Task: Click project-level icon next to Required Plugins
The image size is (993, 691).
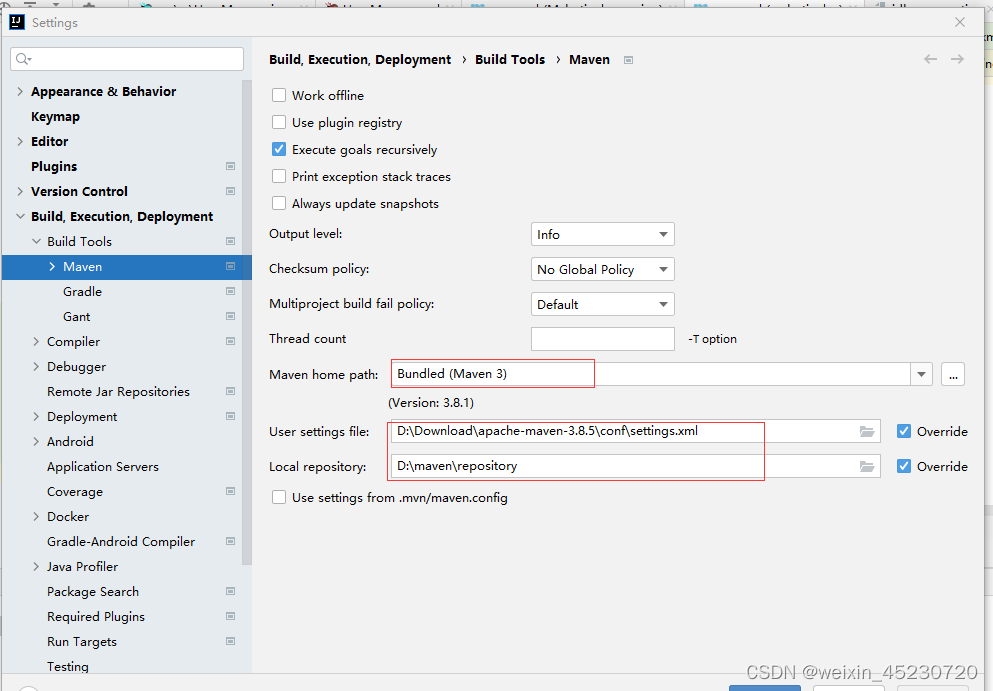Action: [231, 616]
